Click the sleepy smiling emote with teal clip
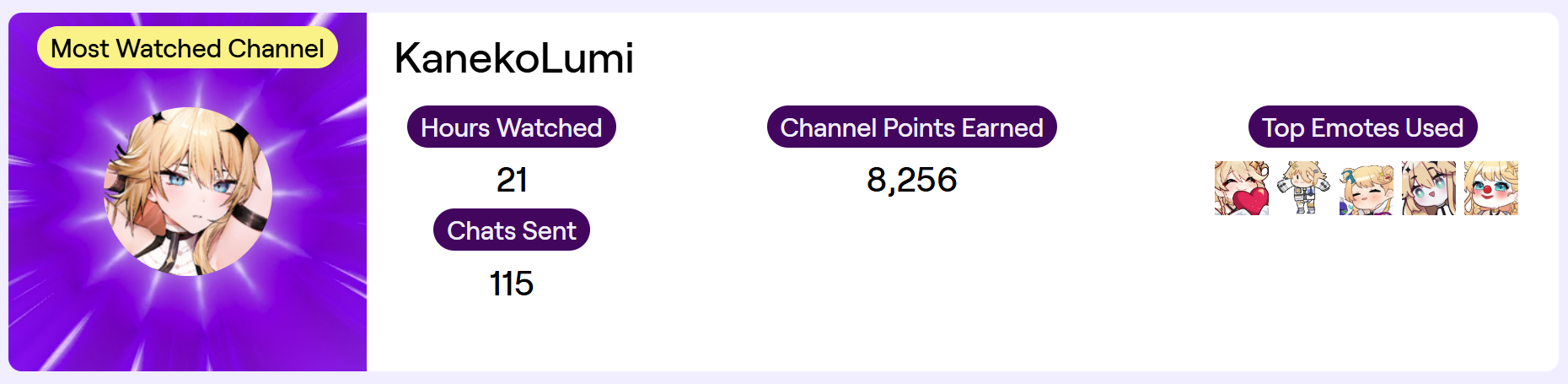The height and width of the screenshot is (384, 1568). click(x=1367, y=188)
